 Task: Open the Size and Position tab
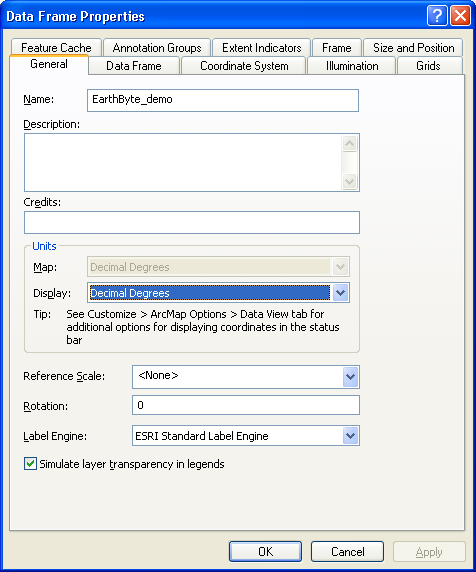click(413, 48)
